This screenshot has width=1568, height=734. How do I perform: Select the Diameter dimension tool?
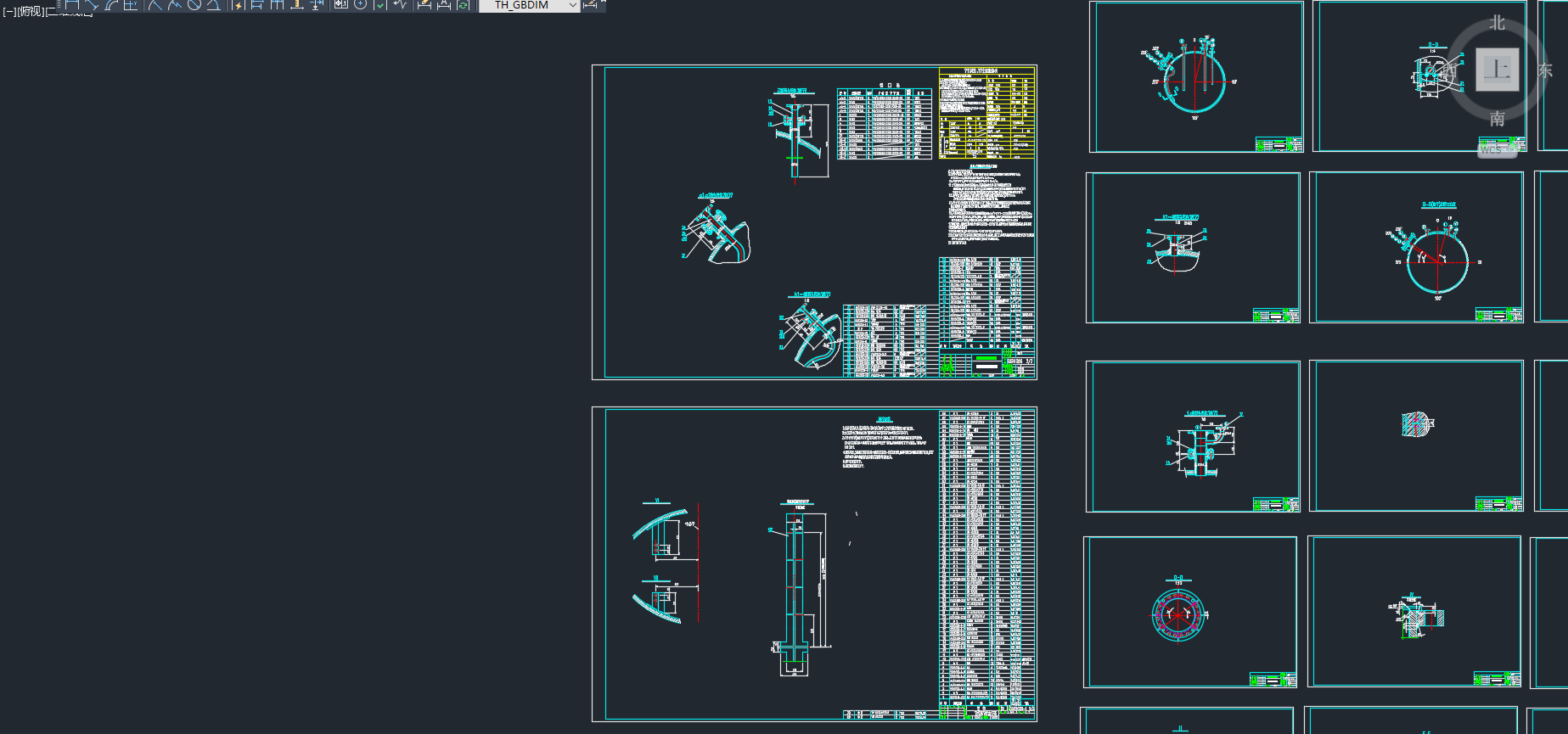pyautogui.click(x=194, y=4)
